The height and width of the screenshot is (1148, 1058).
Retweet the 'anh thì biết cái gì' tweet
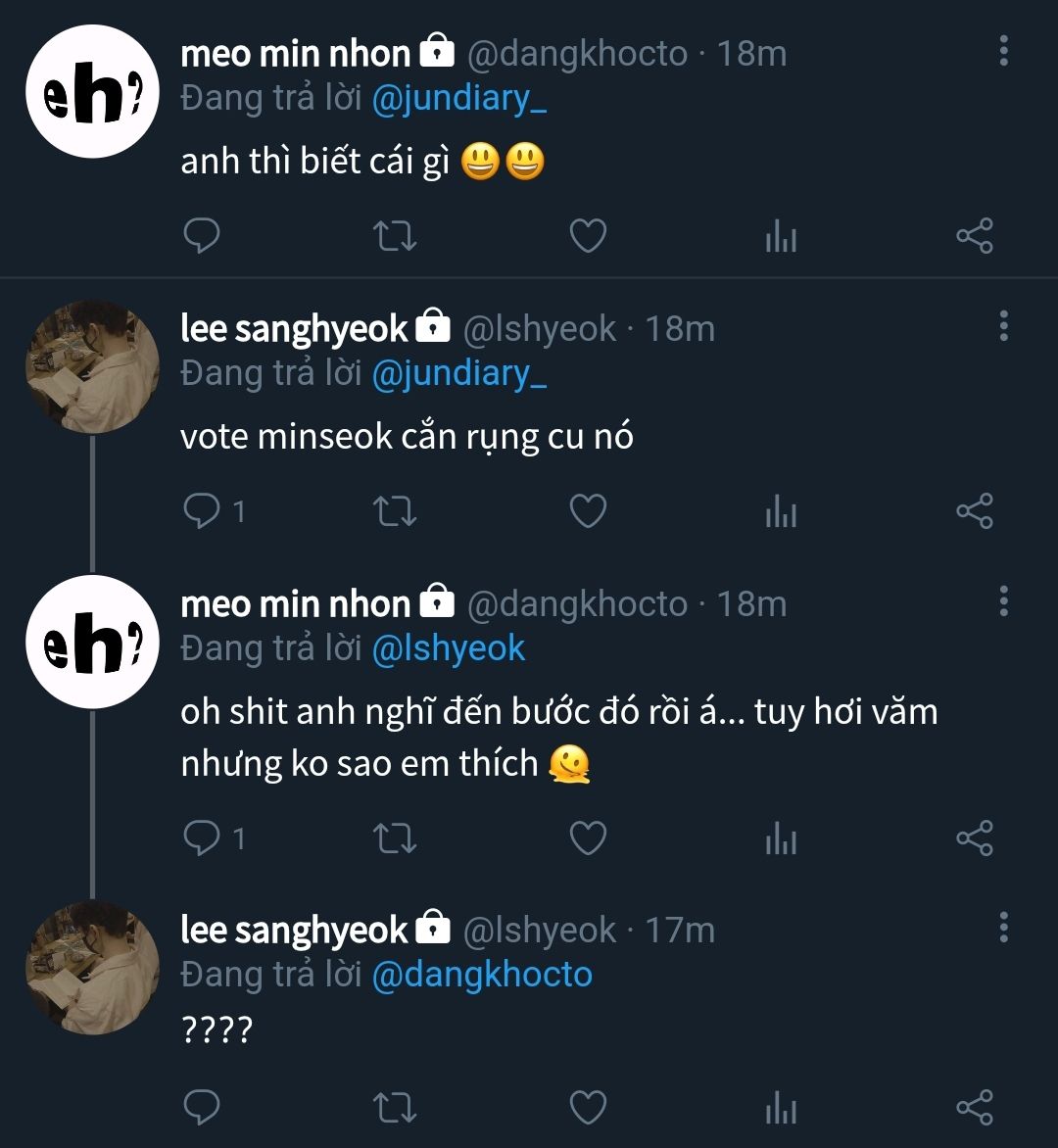(396, 236)
